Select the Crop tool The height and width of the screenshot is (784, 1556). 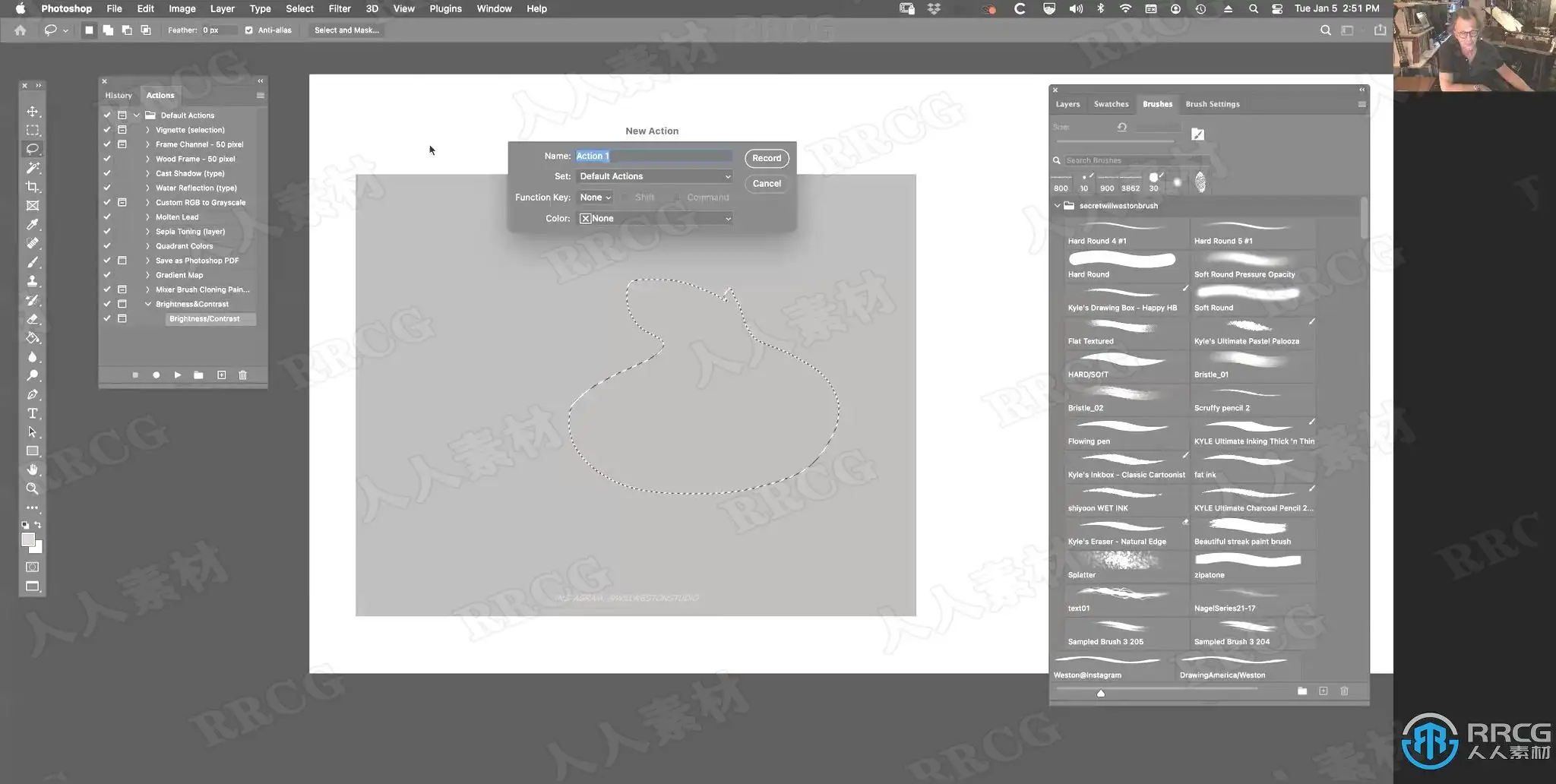point(33,187)
